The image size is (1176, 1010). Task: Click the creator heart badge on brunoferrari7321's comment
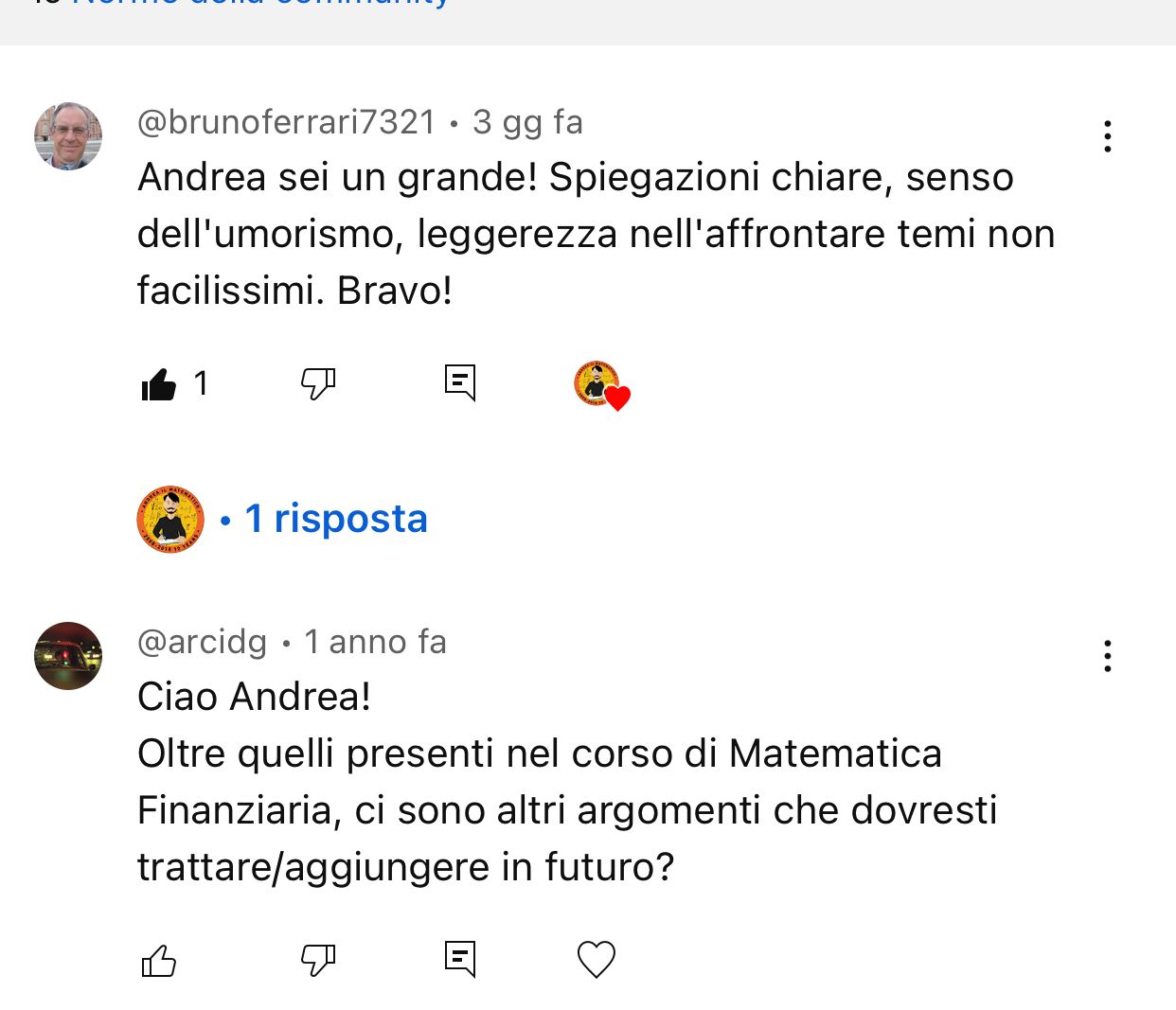601,384
